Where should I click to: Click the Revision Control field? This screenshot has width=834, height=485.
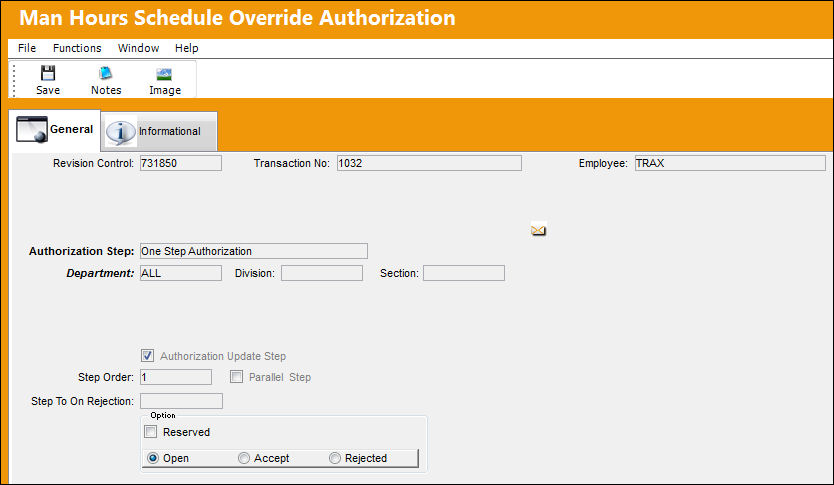[x=181, y=163]
